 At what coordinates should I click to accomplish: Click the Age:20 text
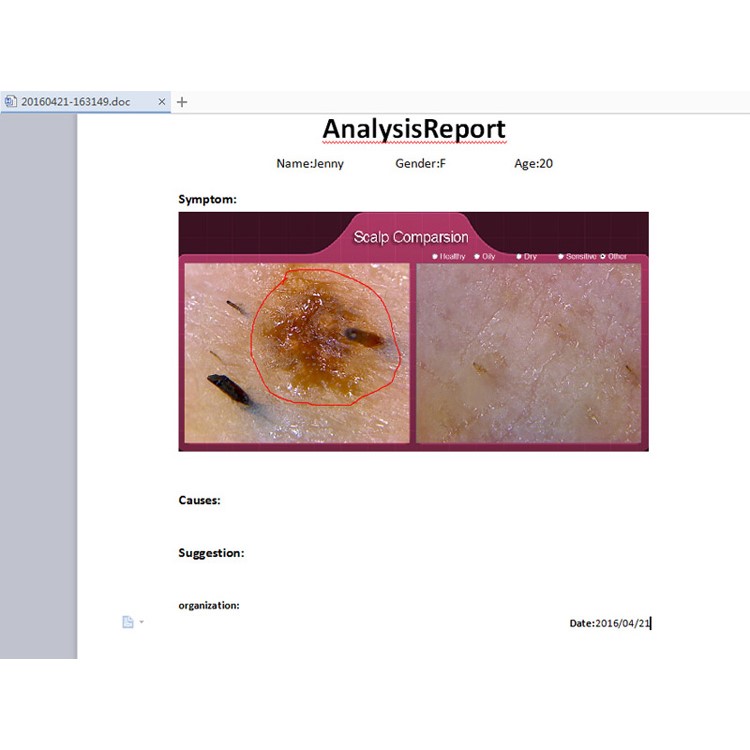click(533, 164)
